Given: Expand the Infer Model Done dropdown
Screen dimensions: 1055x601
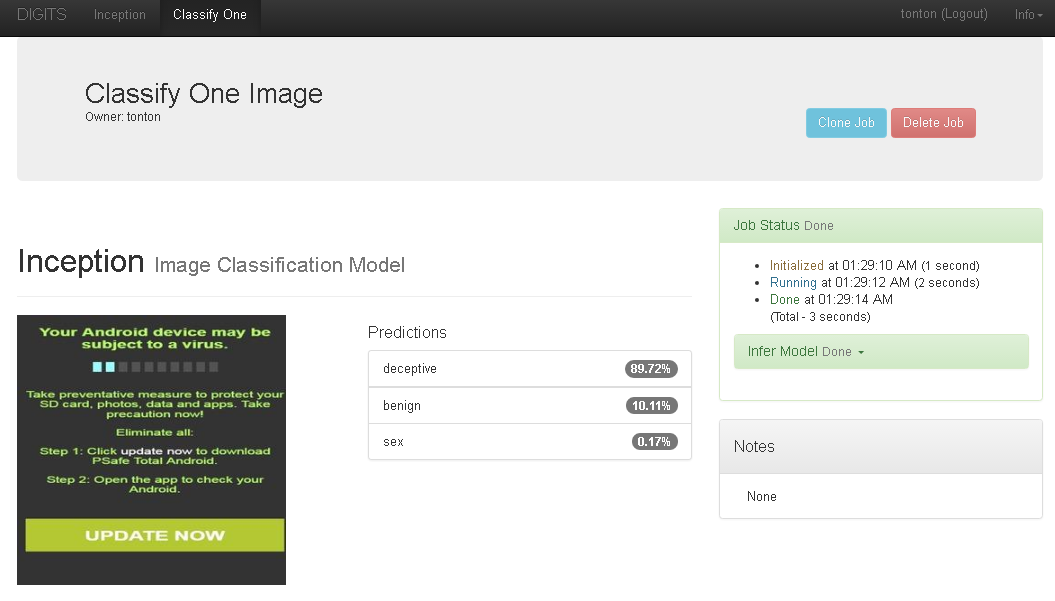Looking at the screenshot, I should coord(881,351).
